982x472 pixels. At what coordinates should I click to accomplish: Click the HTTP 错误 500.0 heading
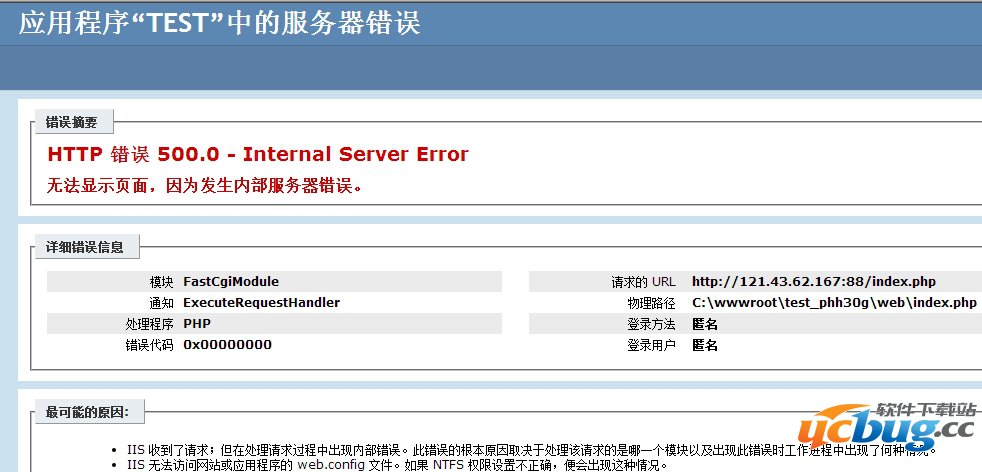point(257,154)
